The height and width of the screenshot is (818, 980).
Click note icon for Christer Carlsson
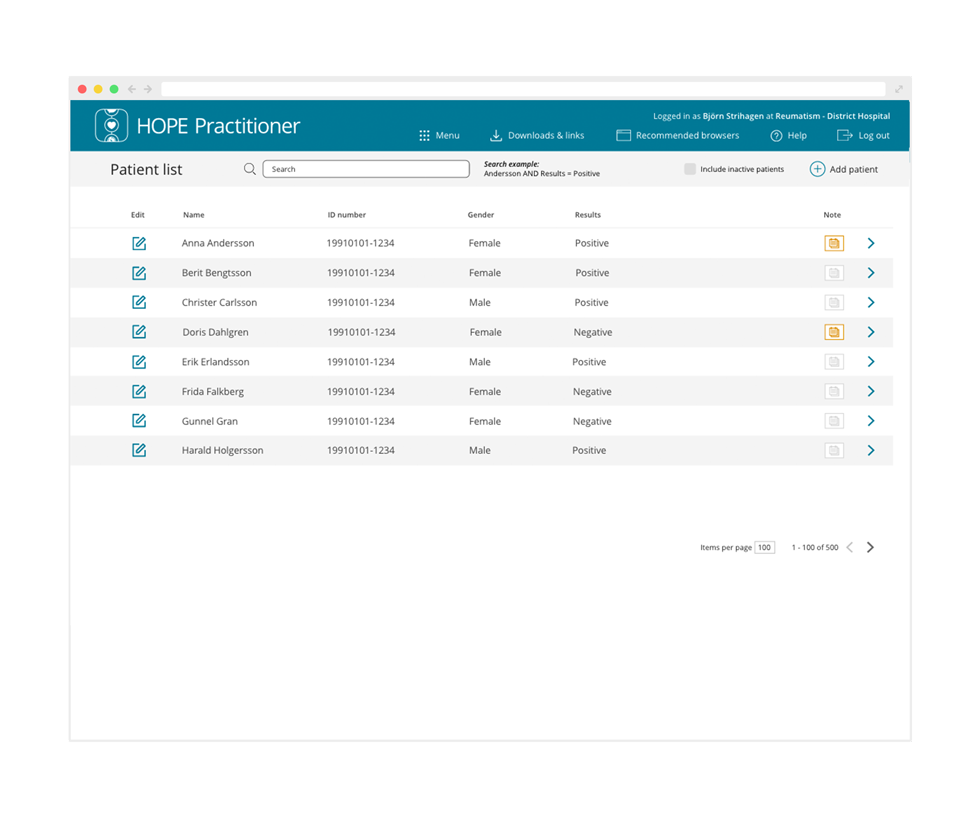pyautogui.click(x=834, y=302)
